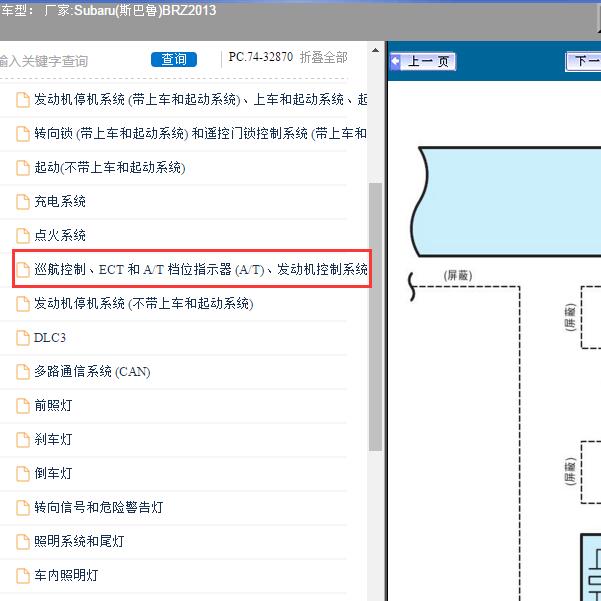
Task: Click document icon beside 前照灯
Action: 23,406
